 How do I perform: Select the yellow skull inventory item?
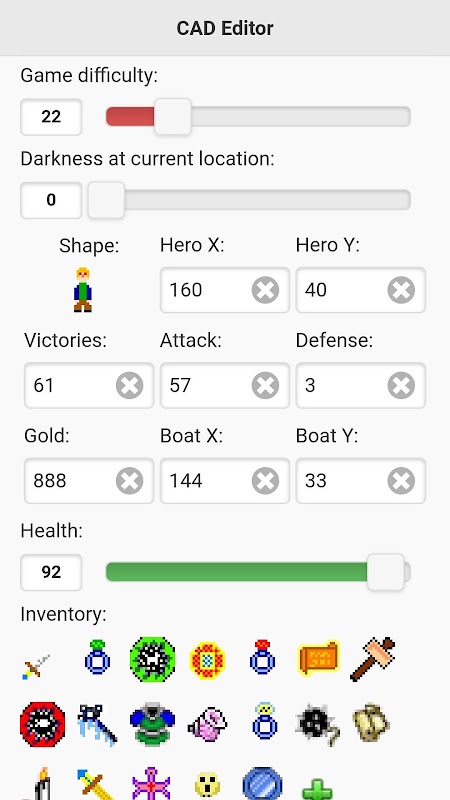pyautogui.click(x=208, y=786)
